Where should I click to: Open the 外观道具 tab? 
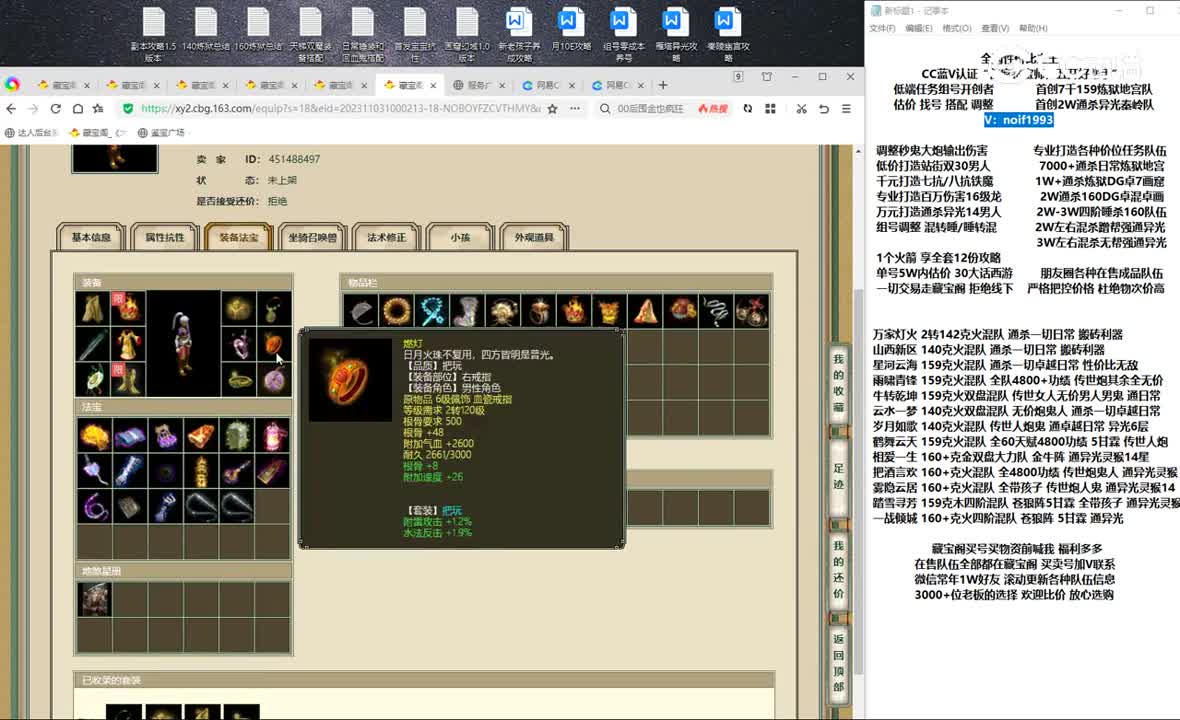(x=534, y=238)
